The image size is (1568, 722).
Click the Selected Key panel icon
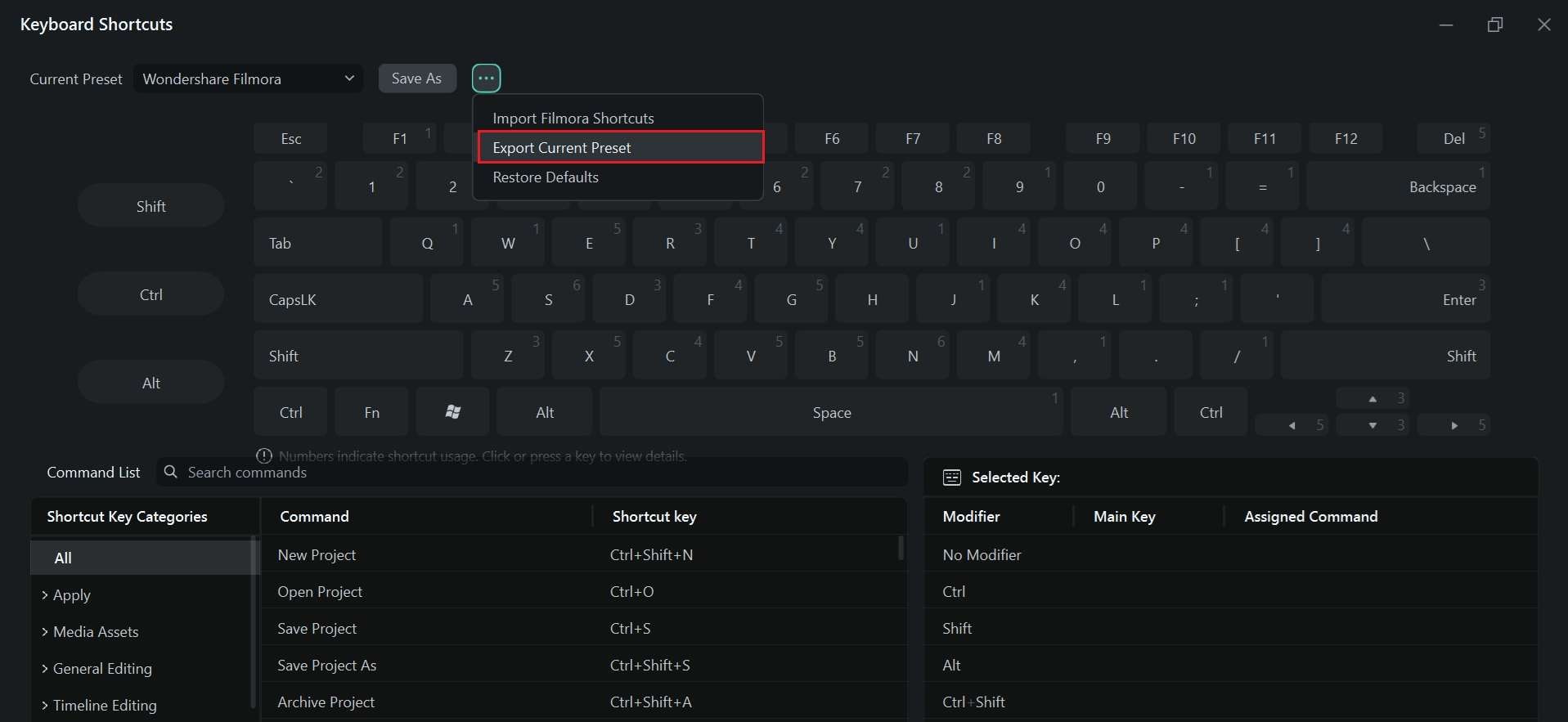(951, 478)
